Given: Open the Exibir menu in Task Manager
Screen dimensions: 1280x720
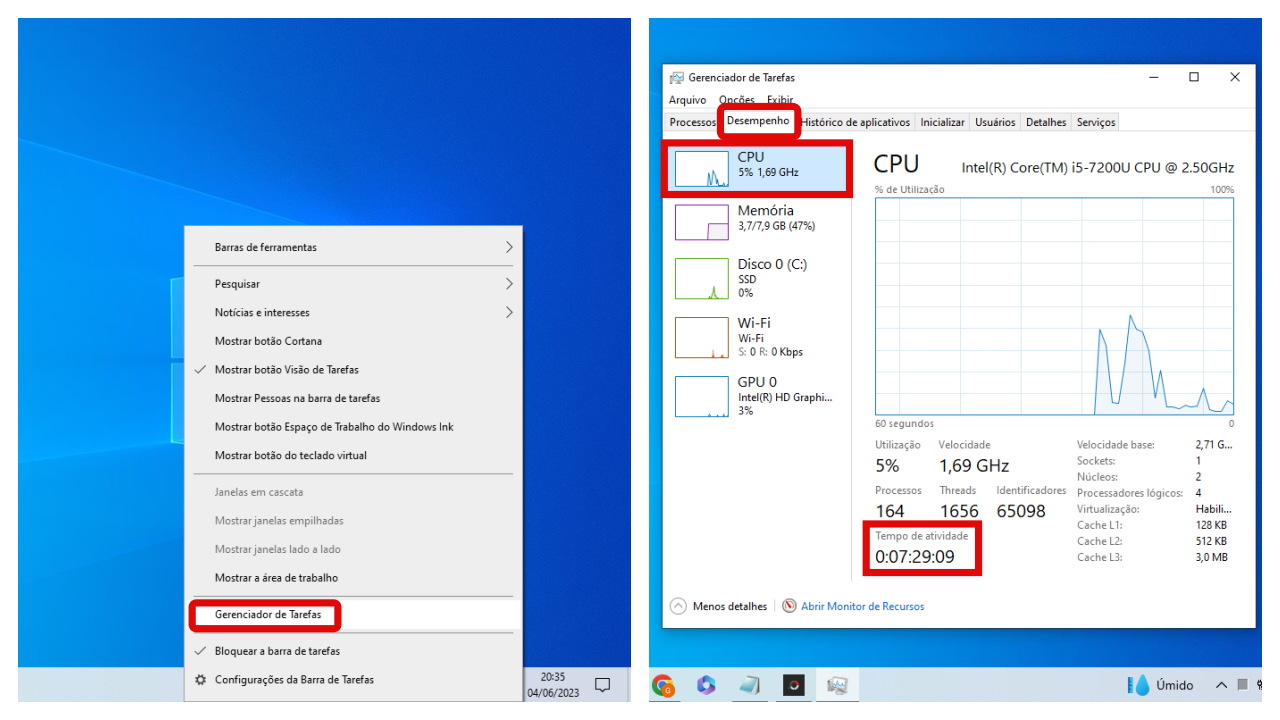Looking at the screenshot, I should [x=780, y=100].
